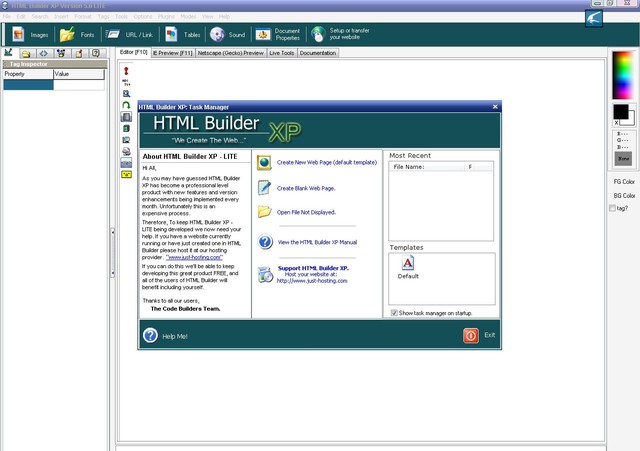Collapse left panel using splitter arrows

coord(113,253)
